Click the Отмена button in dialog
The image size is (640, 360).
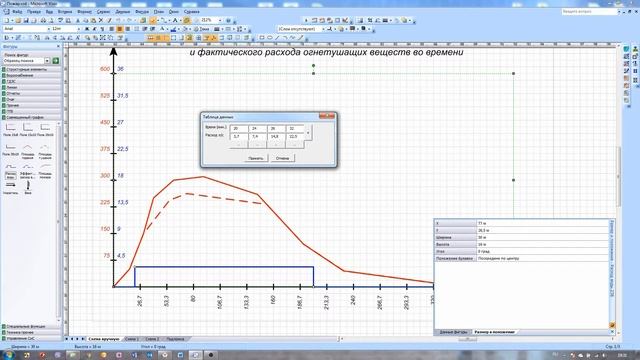[282, 158]
